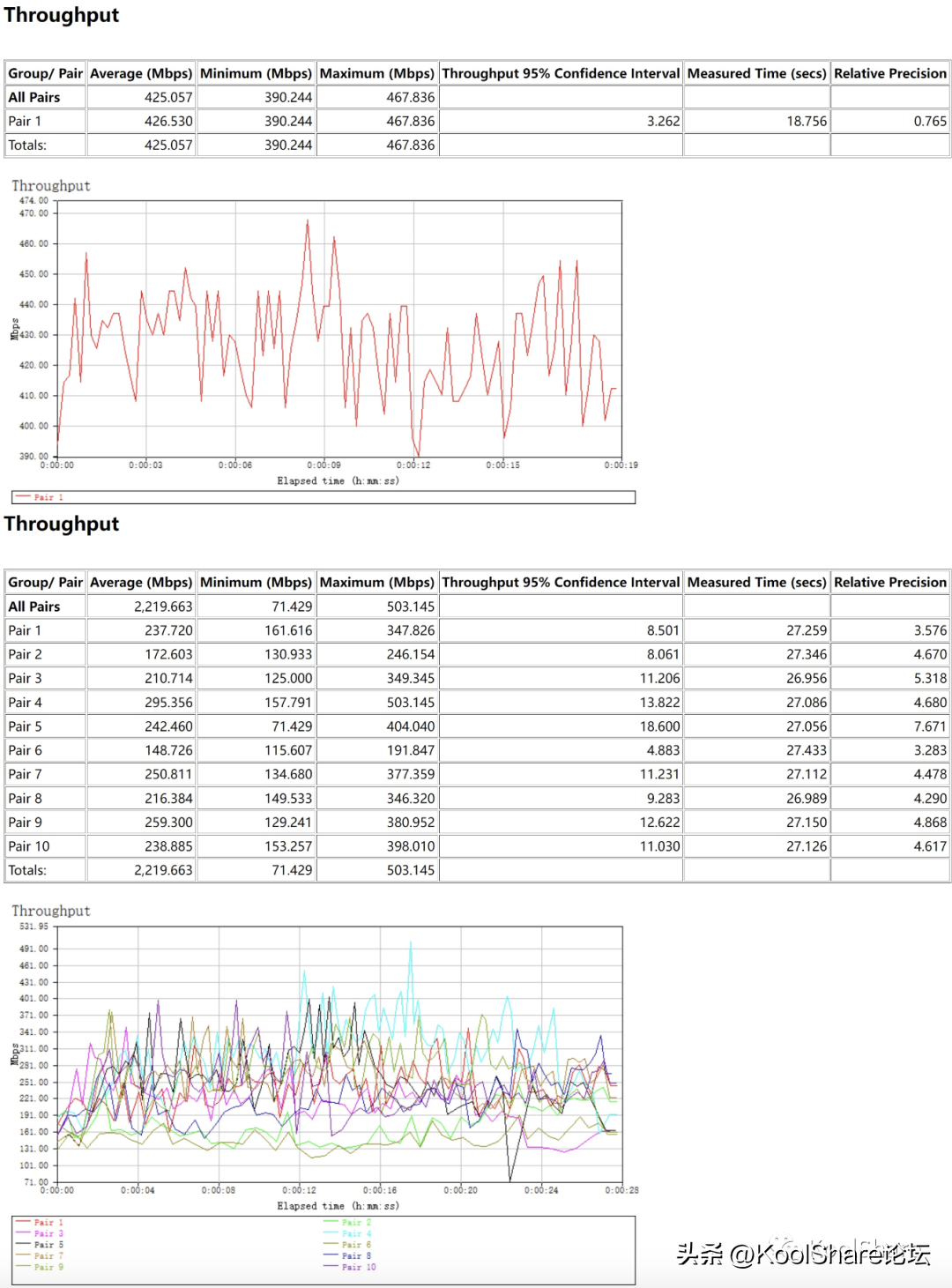Select the Pair 10 row label in the table
The image size is (952, 1288).
[29, 846]
